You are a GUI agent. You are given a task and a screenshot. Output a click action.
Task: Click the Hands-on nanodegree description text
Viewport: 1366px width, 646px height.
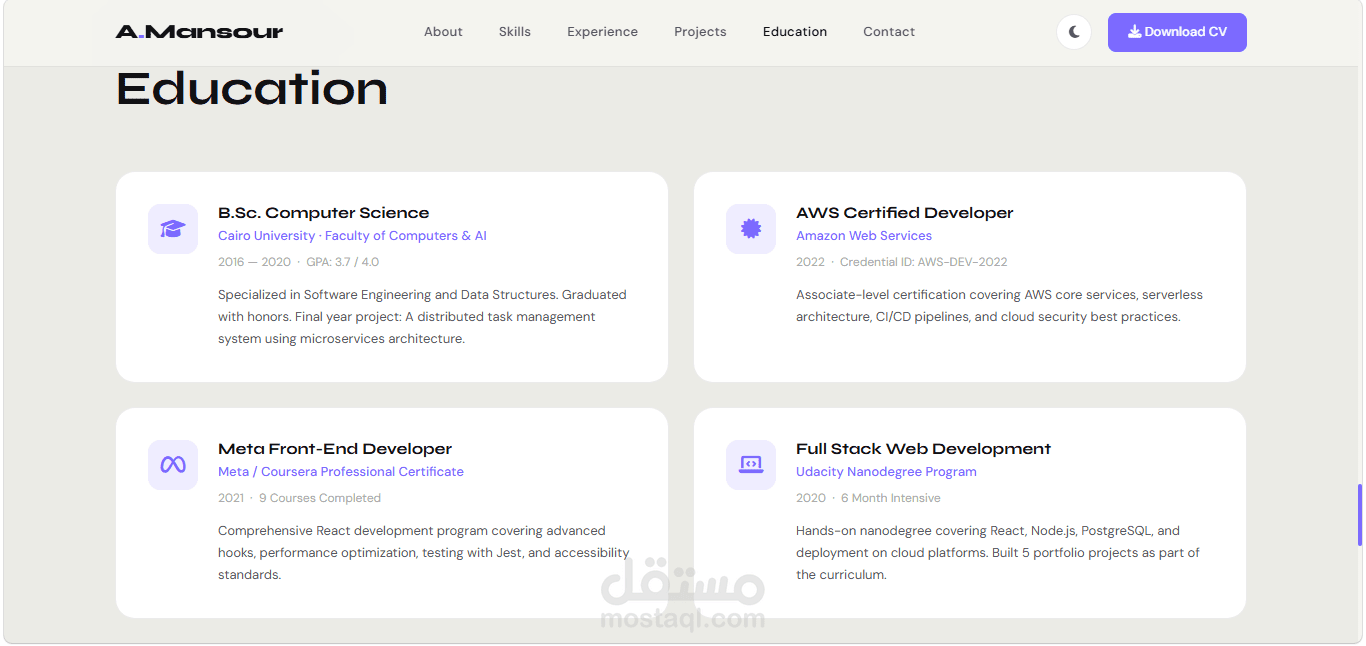998,553
